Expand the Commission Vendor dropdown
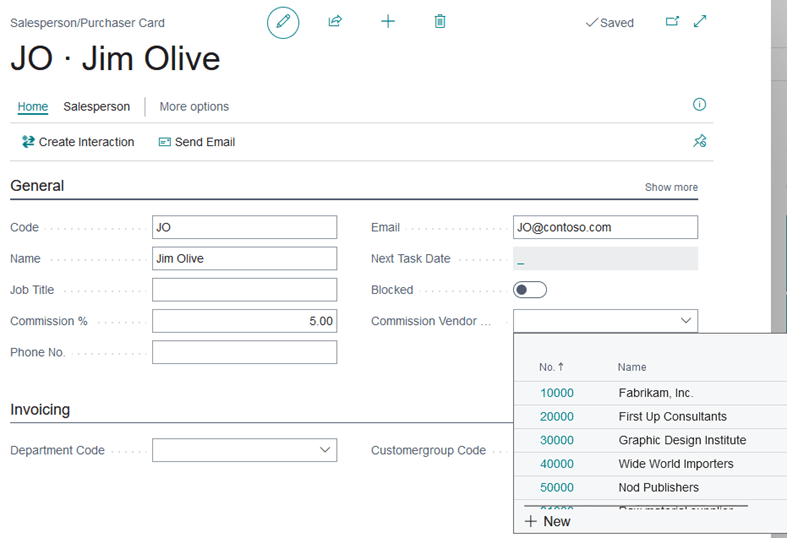Viewport: 787px width, 538px height. (x=686, y=321)
